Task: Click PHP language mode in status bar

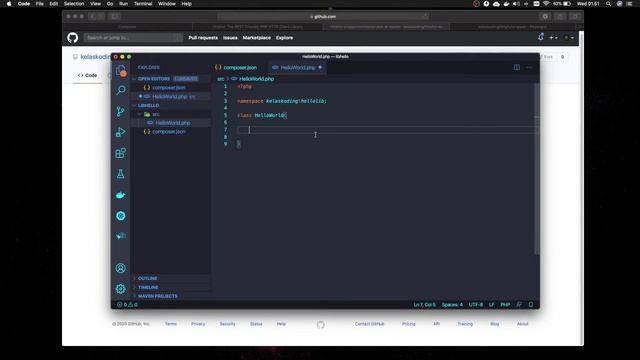Action: pos(505,304)
